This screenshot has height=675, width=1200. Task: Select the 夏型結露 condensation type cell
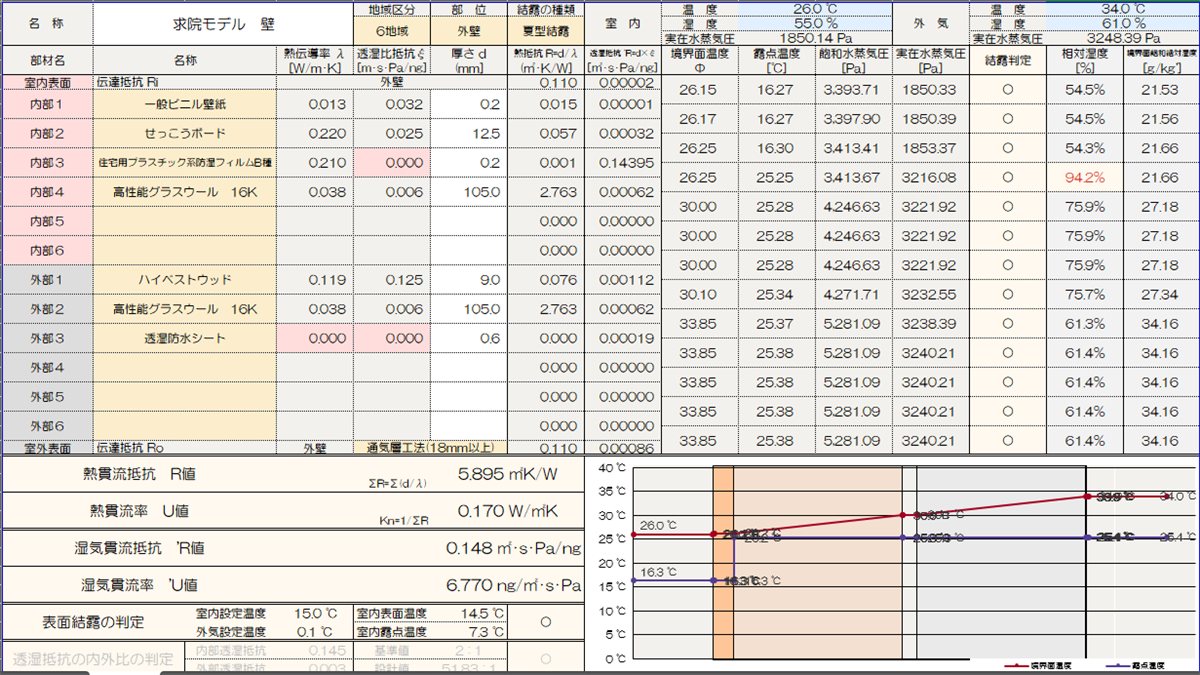pyautogui.click(x=545, y=31)
